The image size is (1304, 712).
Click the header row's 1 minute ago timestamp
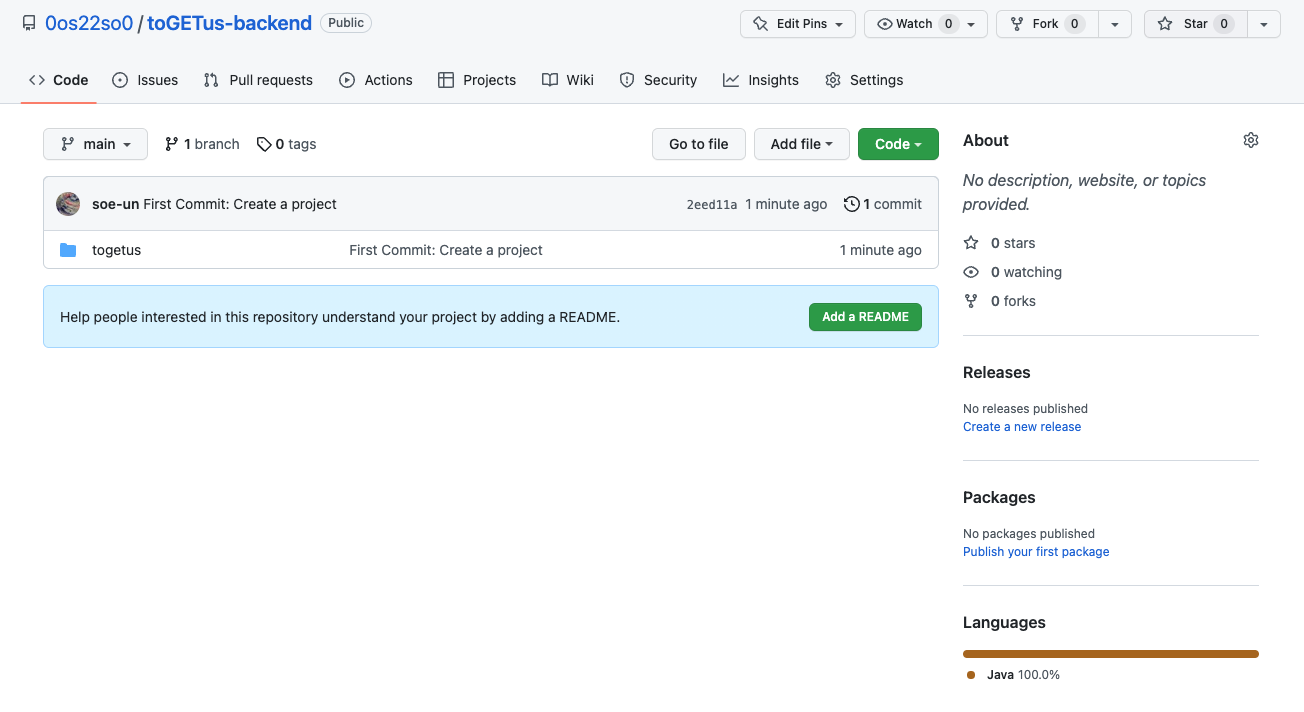pyautogui.click(x=786, y=204)
